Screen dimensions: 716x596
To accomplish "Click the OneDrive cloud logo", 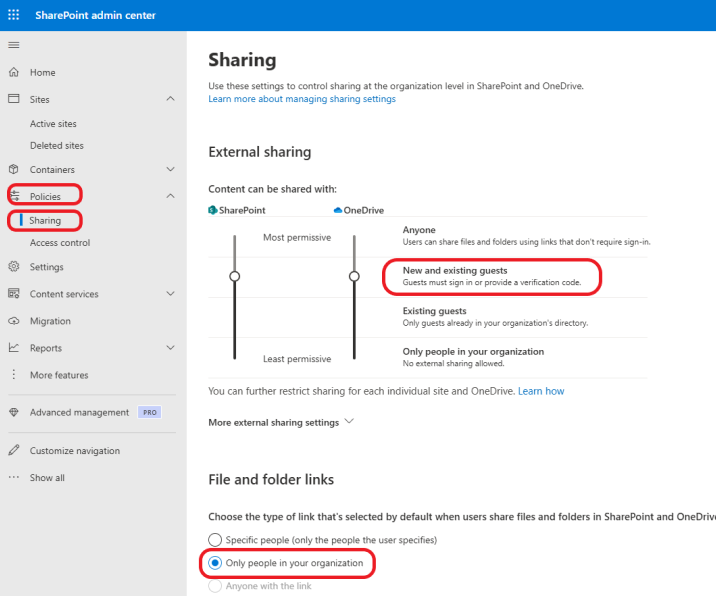I will pos(338,210).
